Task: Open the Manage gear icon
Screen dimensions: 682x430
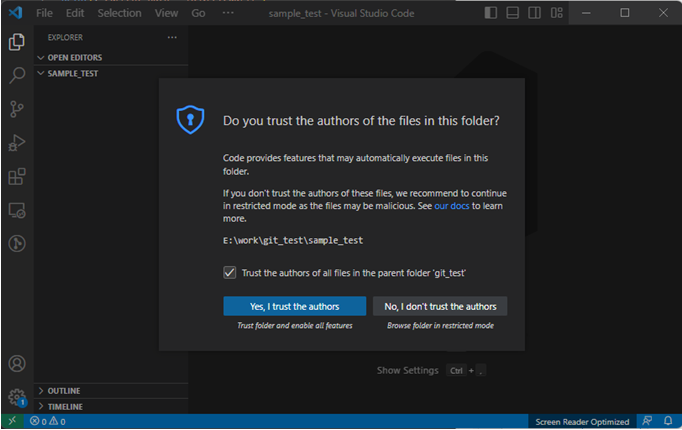Action: [x=17, y=397]
